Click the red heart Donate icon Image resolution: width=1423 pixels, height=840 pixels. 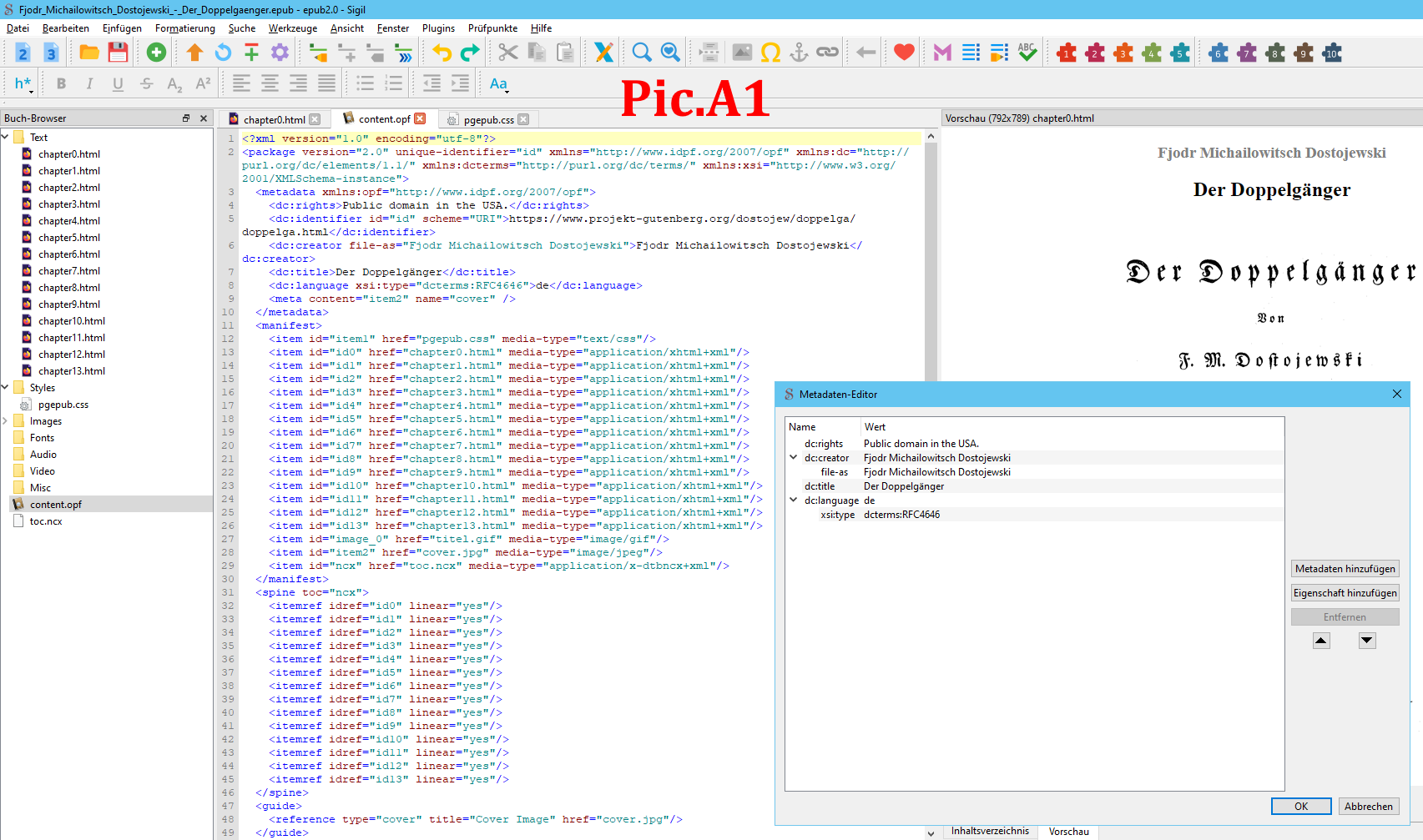click(x=903, y=53)
